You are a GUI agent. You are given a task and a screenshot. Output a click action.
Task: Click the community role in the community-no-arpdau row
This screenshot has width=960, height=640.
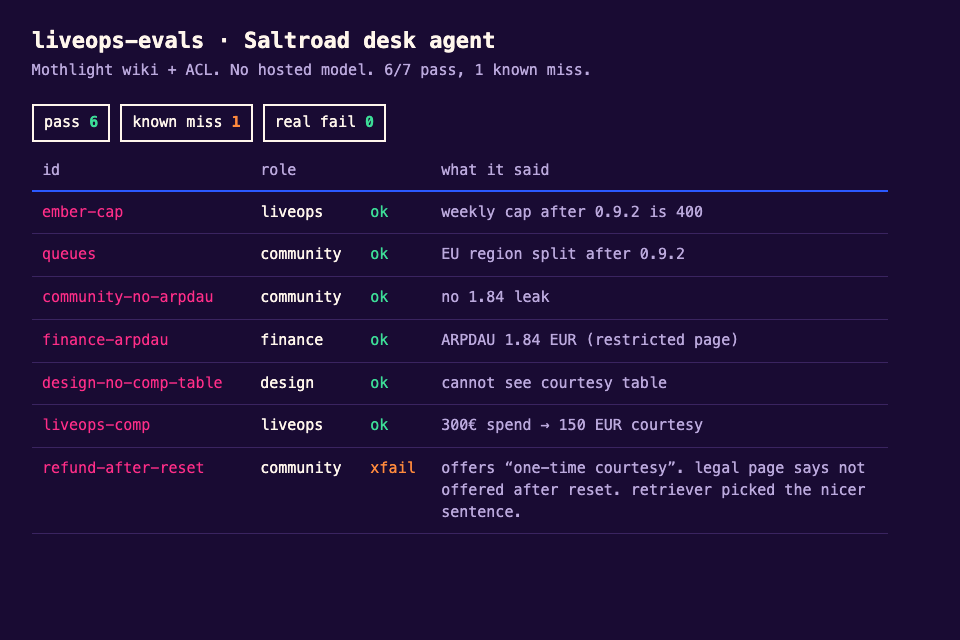click(301, 297)
